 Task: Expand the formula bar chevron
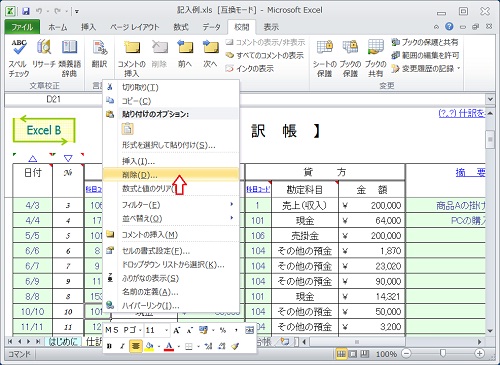[490, 99]
